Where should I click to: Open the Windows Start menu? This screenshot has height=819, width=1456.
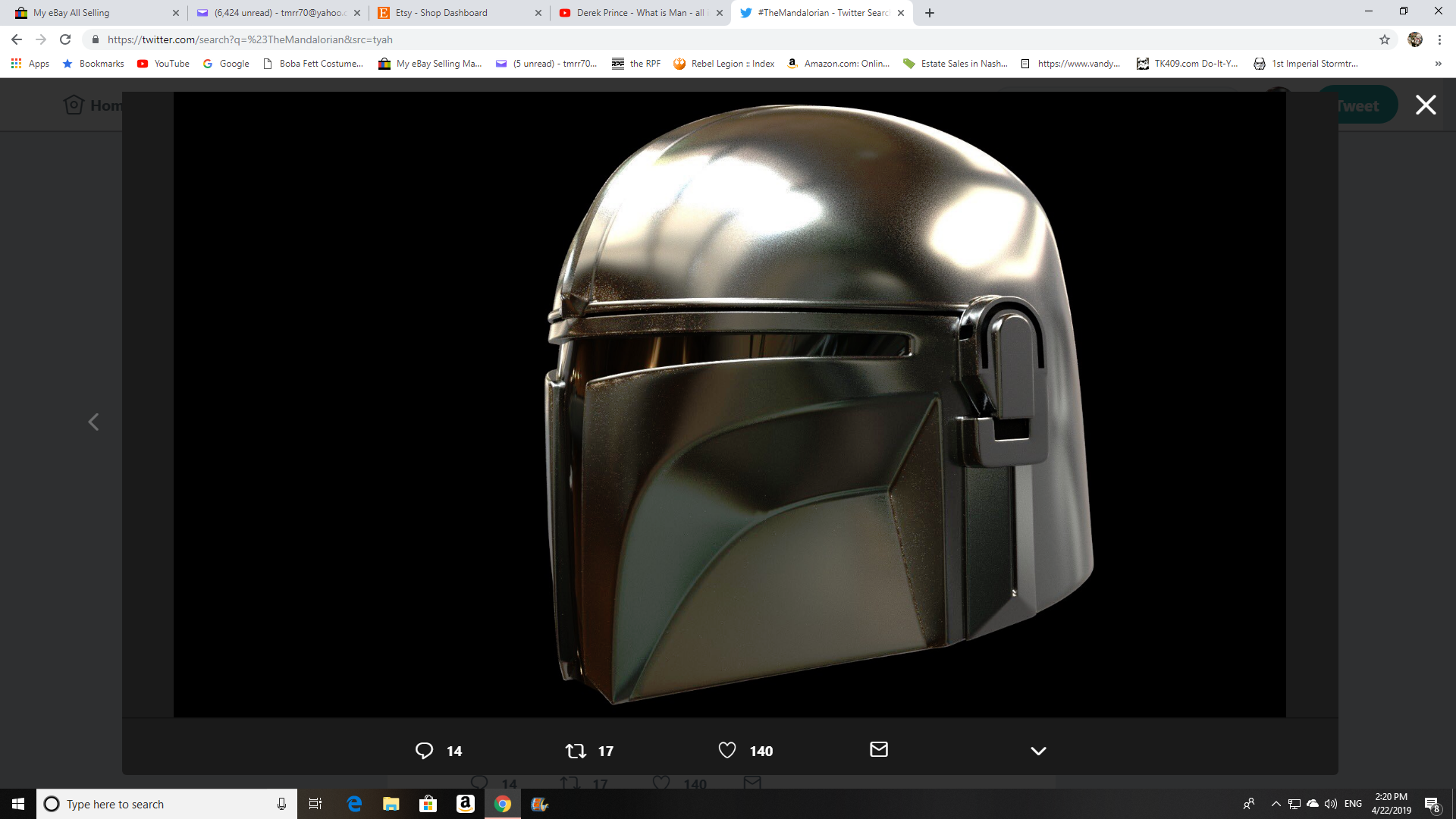point(18,804)
